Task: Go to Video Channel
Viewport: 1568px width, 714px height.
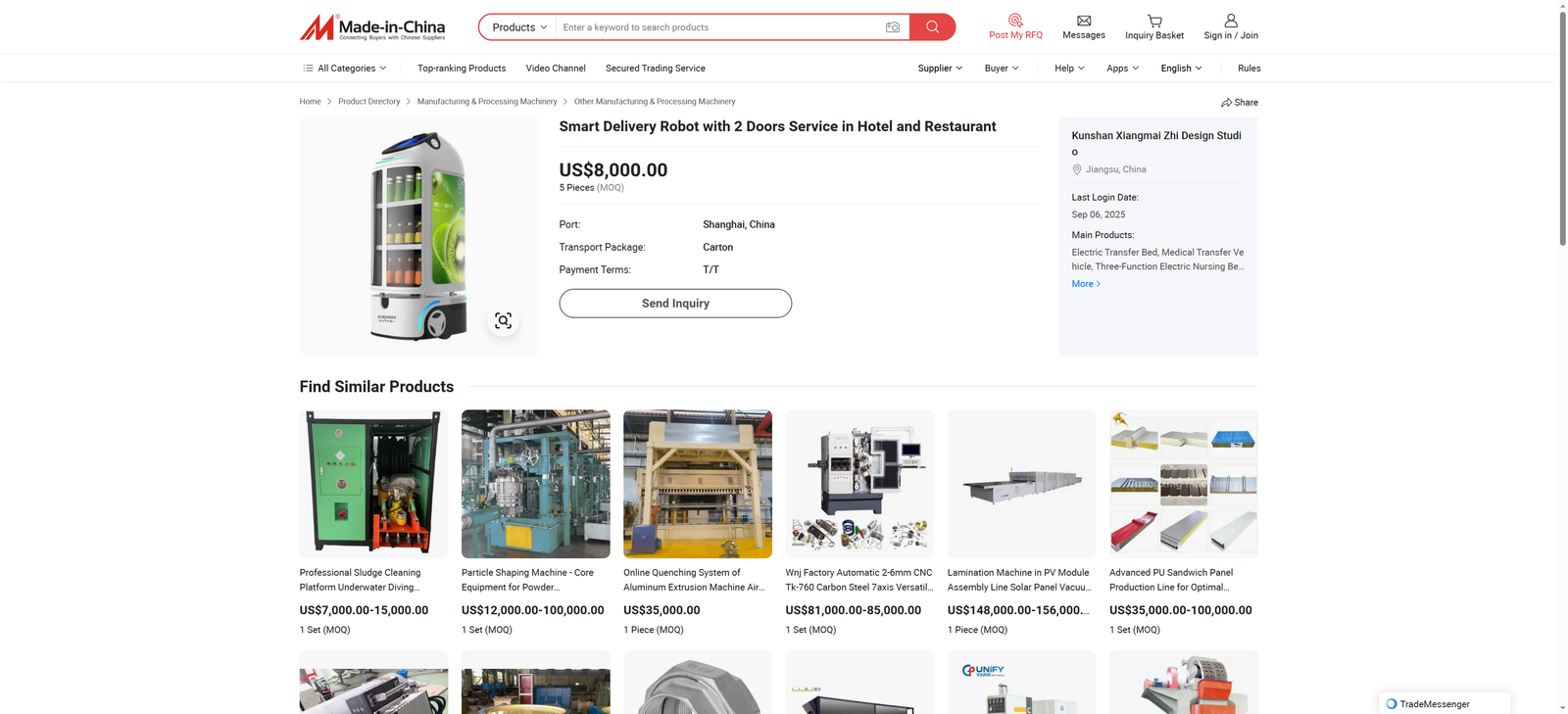Action: click(556, 69)
